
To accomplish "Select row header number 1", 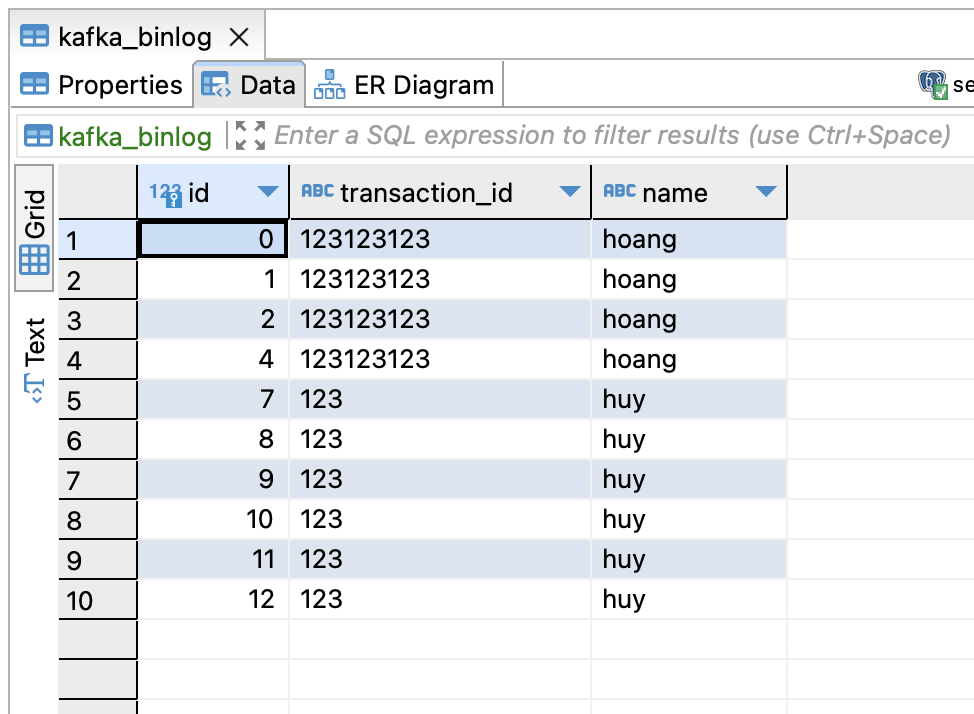I will coord(98,240).
